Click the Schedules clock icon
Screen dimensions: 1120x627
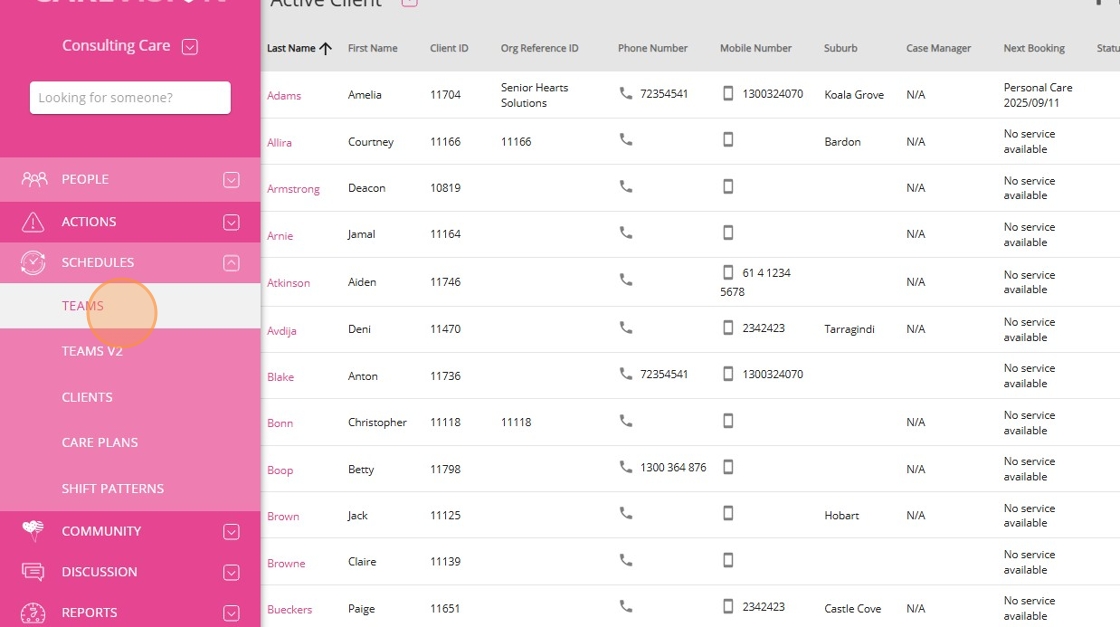pos(33,262)
